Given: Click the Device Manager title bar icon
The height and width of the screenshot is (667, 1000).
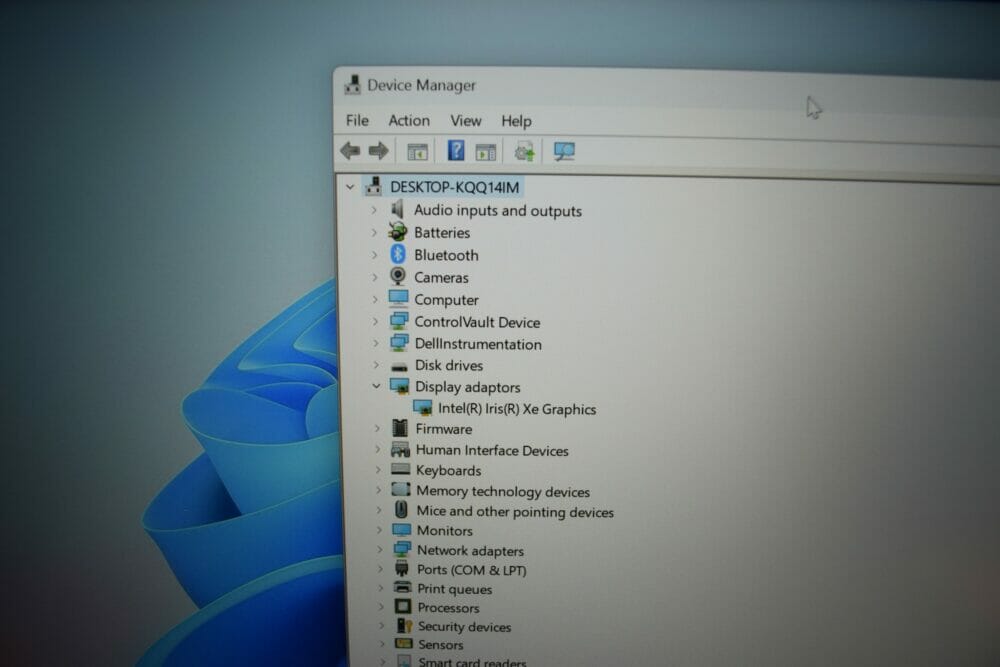Looking at the screenshot, I should 353,85.
